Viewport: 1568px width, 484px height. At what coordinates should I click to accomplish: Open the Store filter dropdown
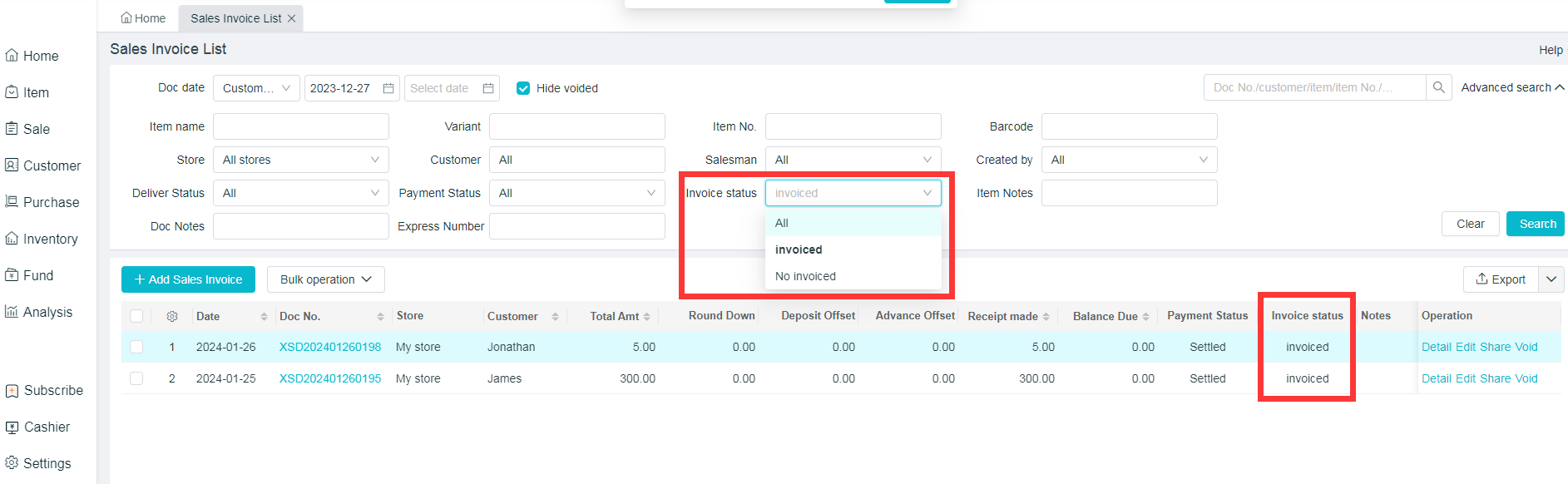300,160
